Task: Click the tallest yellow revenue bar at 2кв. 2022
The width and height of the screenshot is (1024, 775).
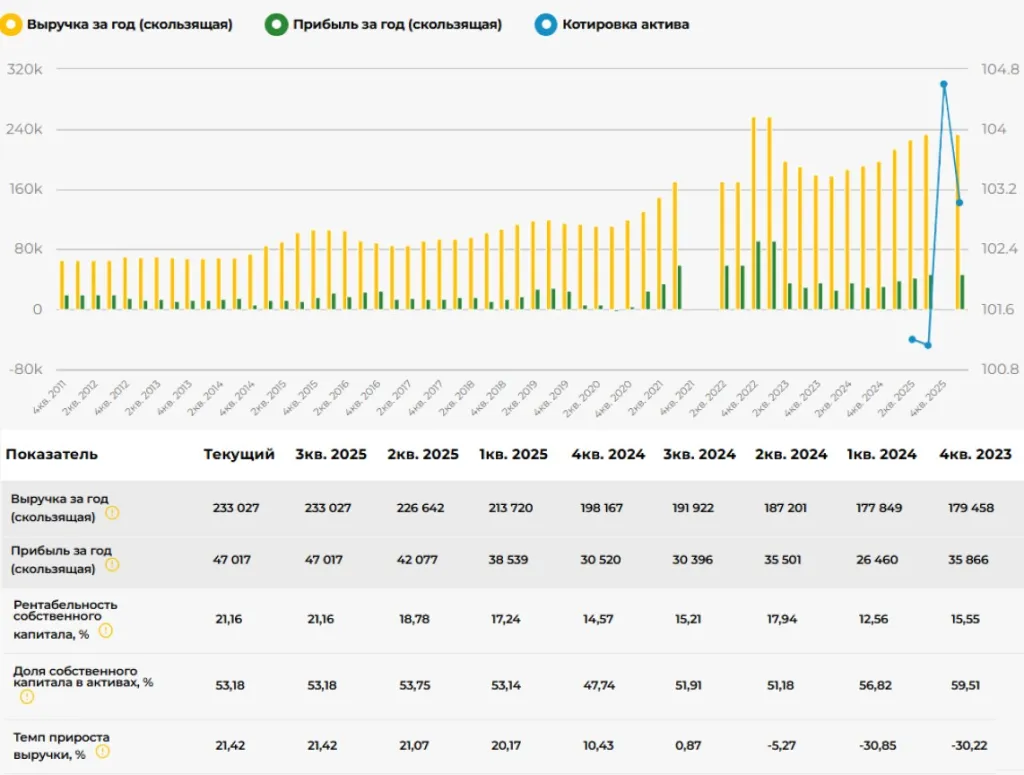Action: point(753,213)
